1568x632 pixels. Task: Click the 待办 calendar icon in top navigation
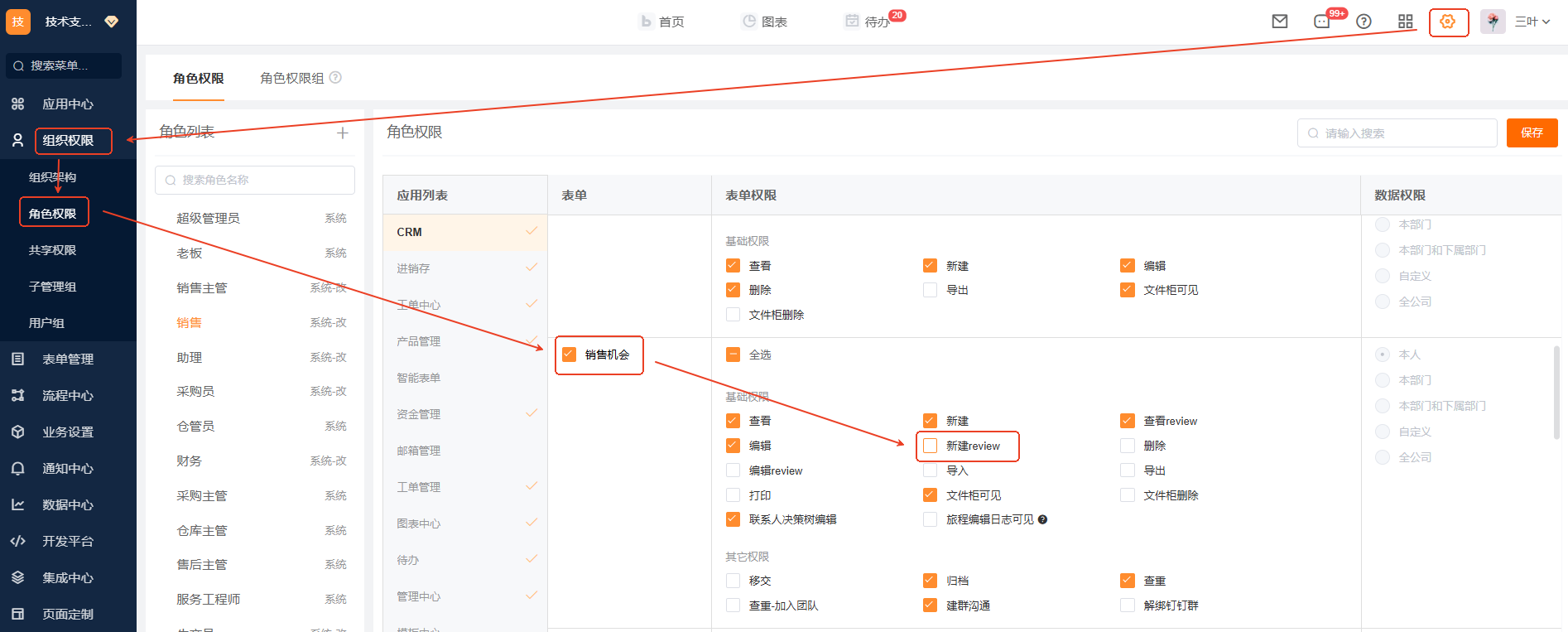click(x=852, y=22)
